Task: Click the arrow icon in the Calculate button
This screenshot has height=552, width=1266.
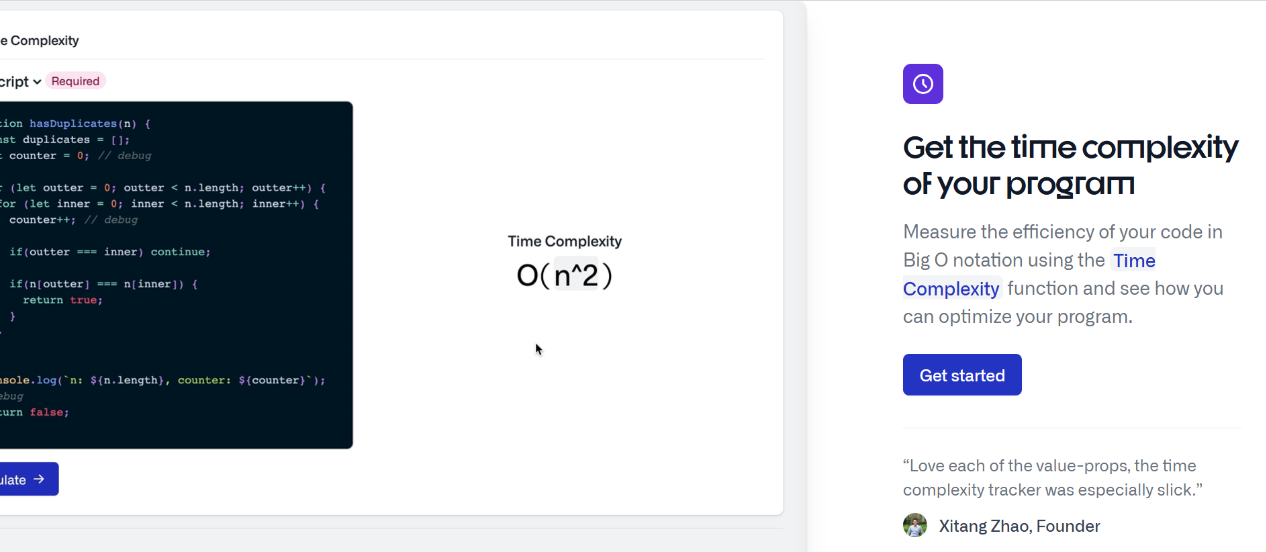Action: [39, 479]
